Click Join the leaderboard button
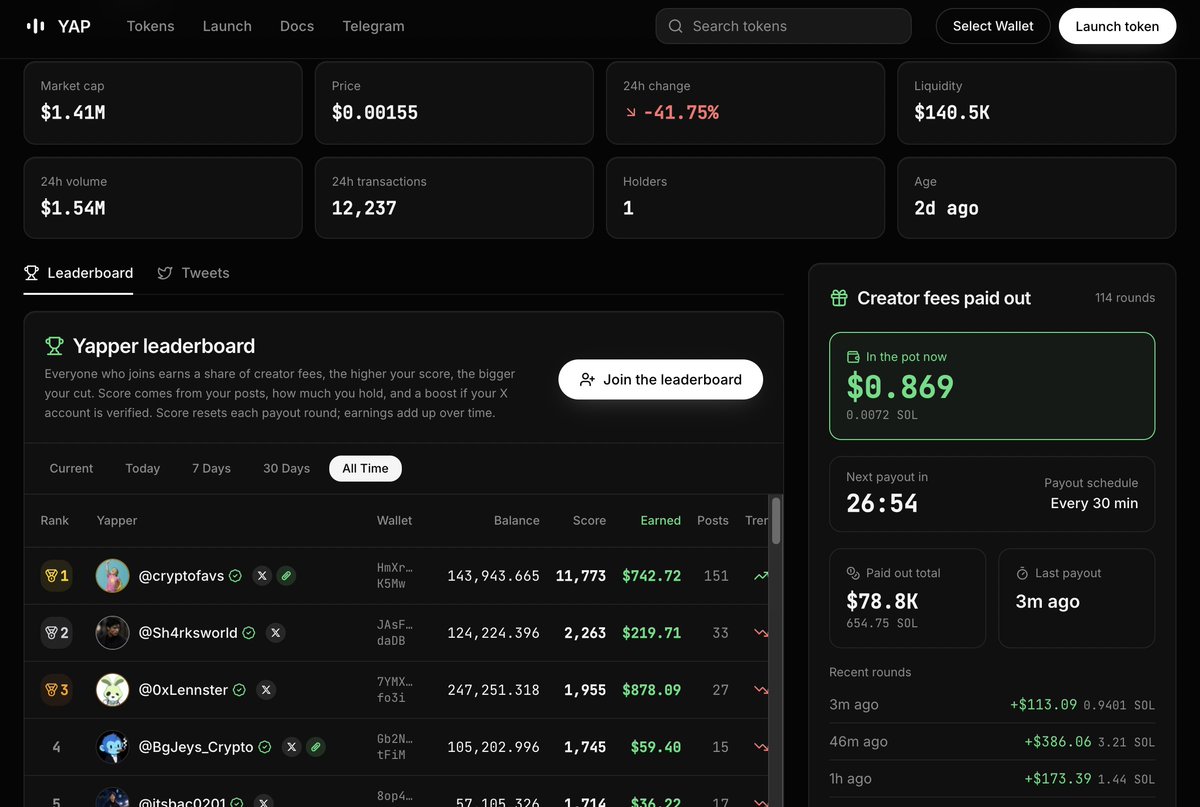Screen dimensions: 1200x807 (660, 380)
